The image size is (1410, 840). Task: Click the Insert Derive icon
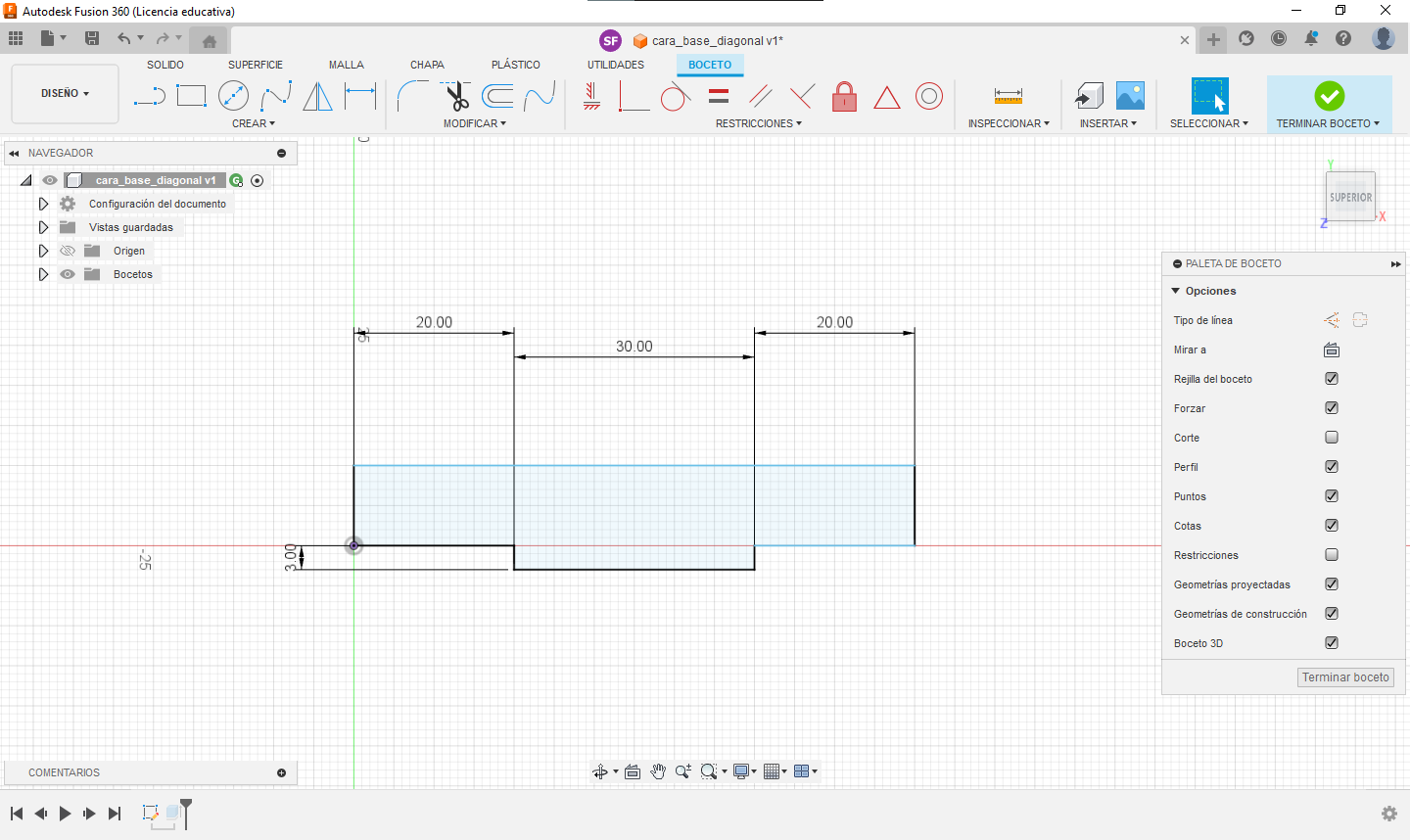coord(1089,96)
